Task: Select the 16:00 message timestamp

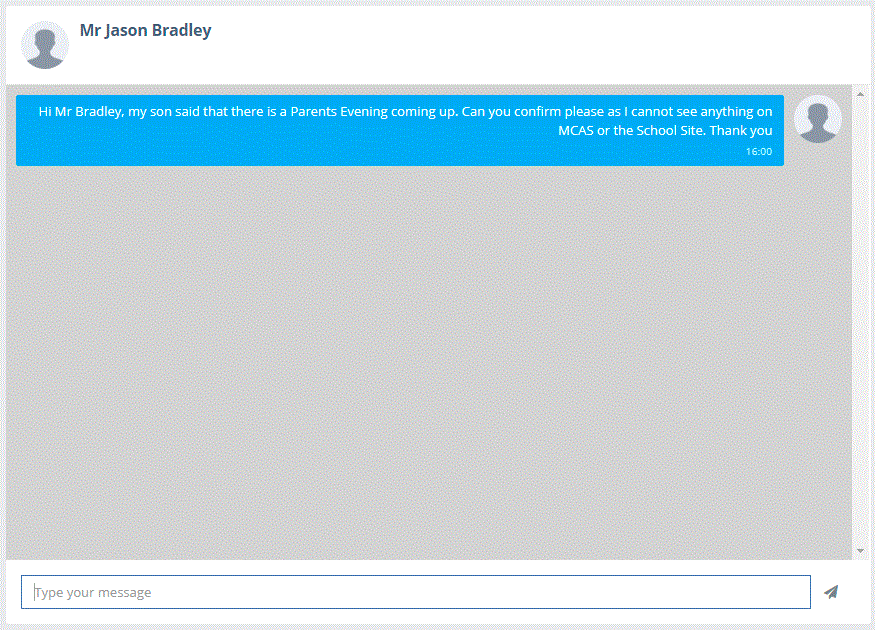Action: coord(759,152)
